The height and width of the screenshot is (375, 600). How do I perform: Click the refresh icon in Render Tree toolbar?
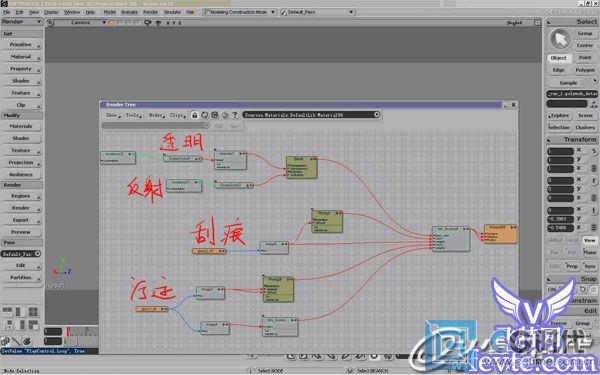[205, 115]
